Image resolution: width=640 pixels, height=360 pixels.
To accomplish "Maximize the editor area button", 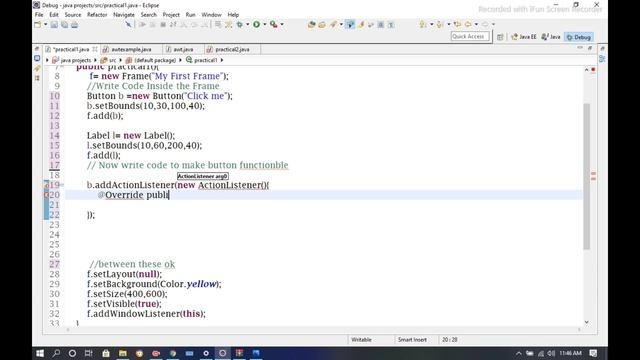I will pos(590,48).
